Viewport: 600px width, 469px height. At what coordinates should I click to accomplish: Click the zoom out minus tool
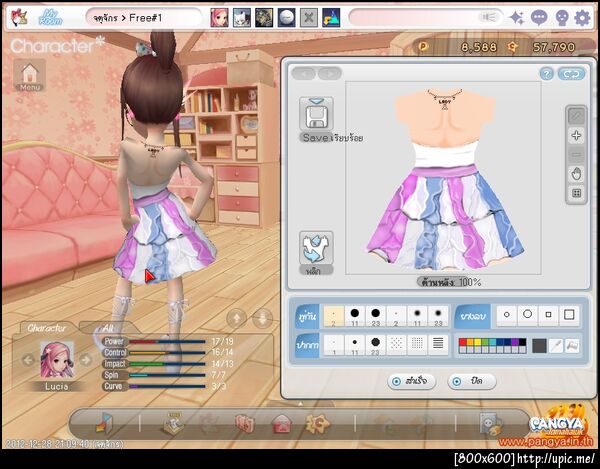click(576, 155)
